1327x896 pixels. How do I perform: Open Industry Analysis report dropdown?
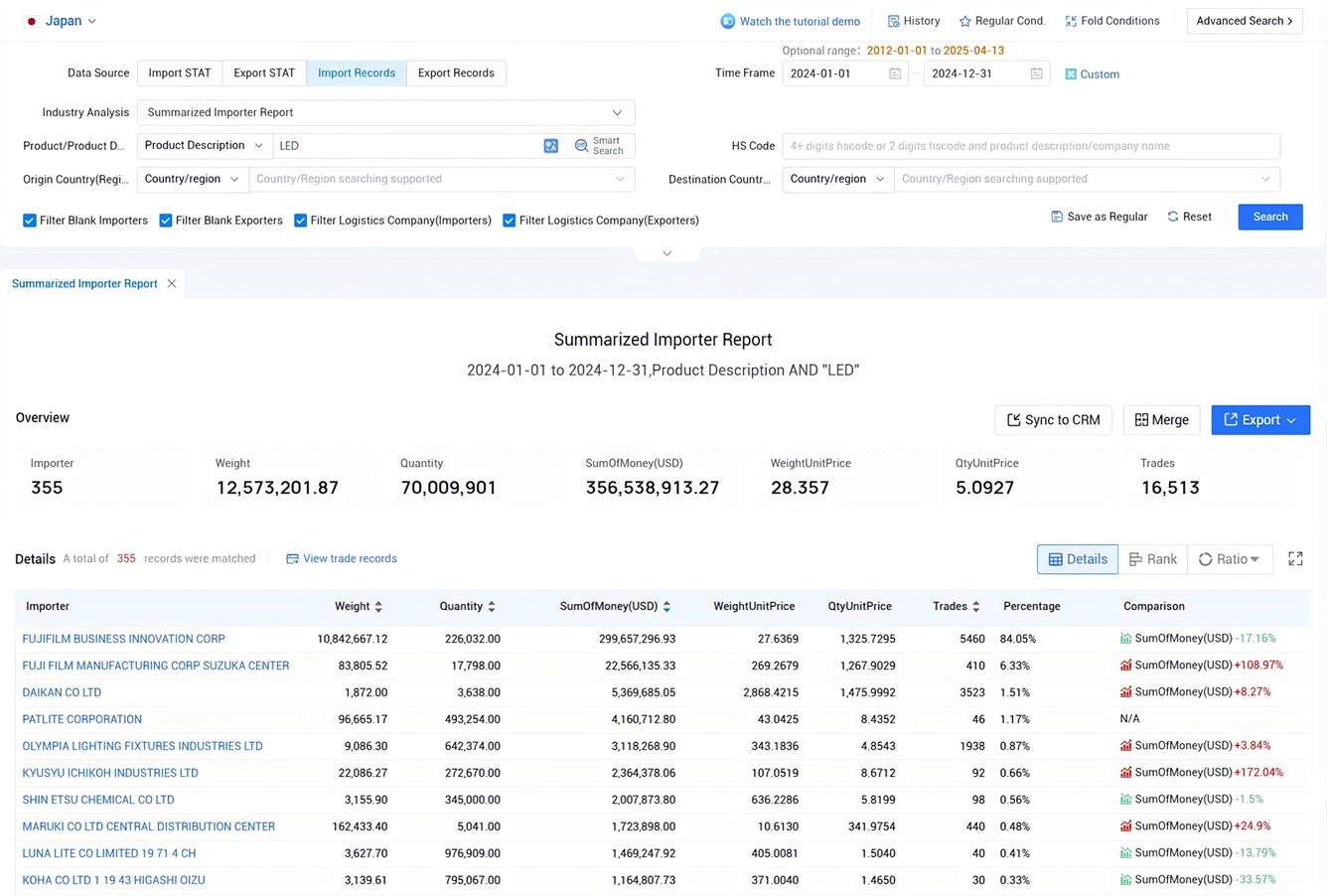pyautogui.click(x=385, y=112)
